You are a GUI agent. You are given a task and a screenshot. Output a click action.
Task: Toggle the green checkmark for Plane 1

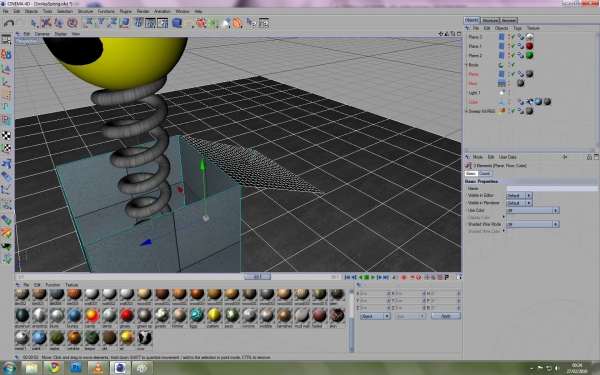pos(513,46)
